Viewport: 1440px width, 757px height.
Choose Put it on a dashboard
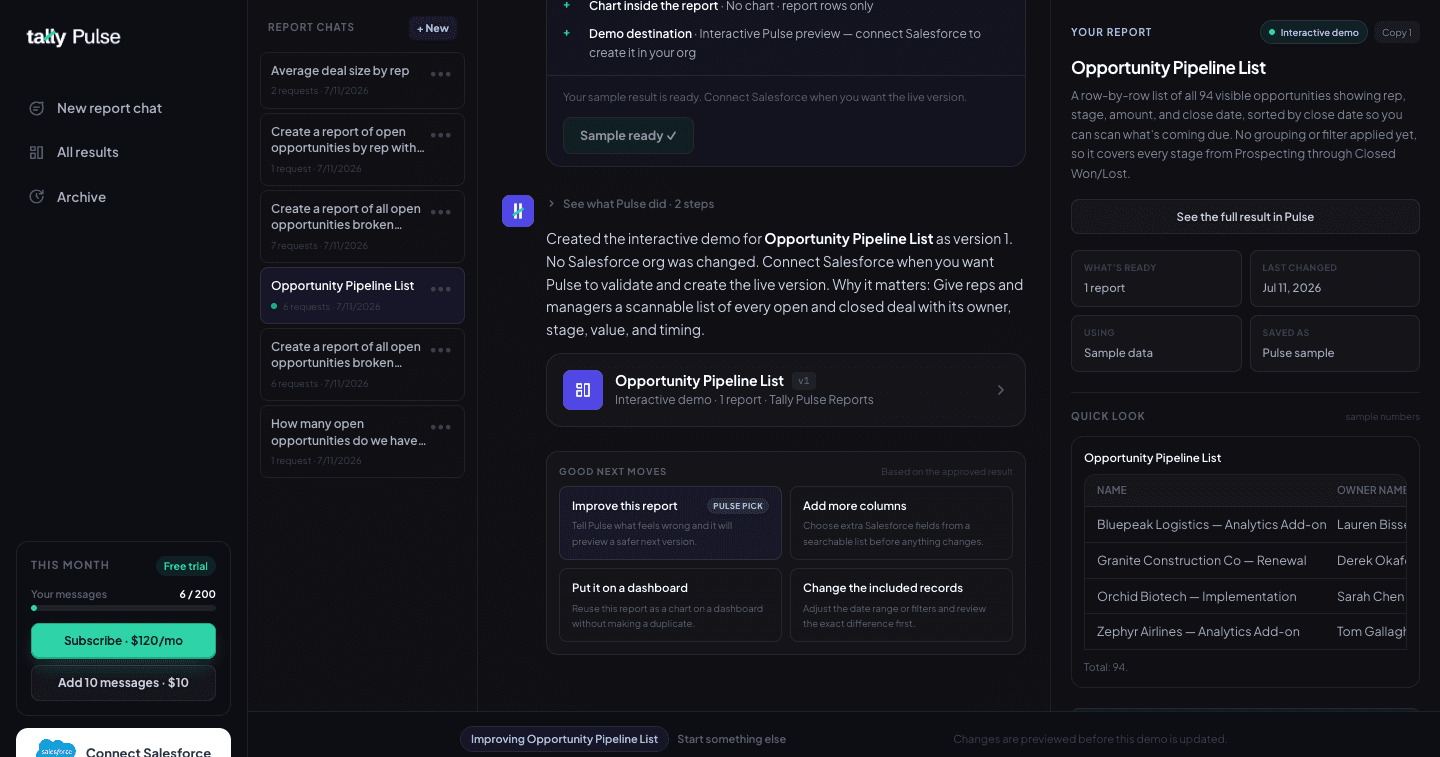670,605
